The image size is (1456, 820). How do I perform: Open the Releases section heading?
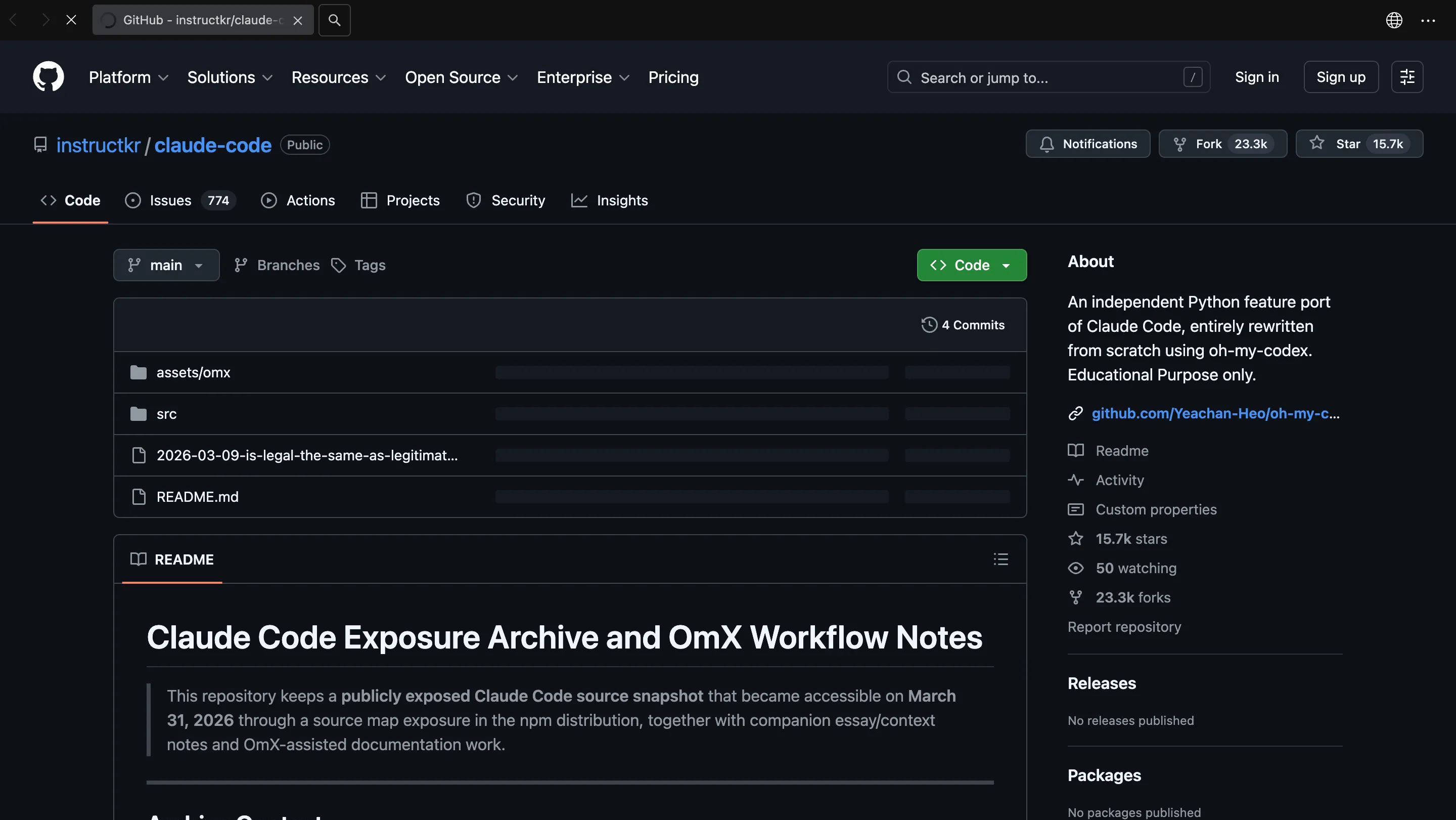click(x=1102, y=684)
